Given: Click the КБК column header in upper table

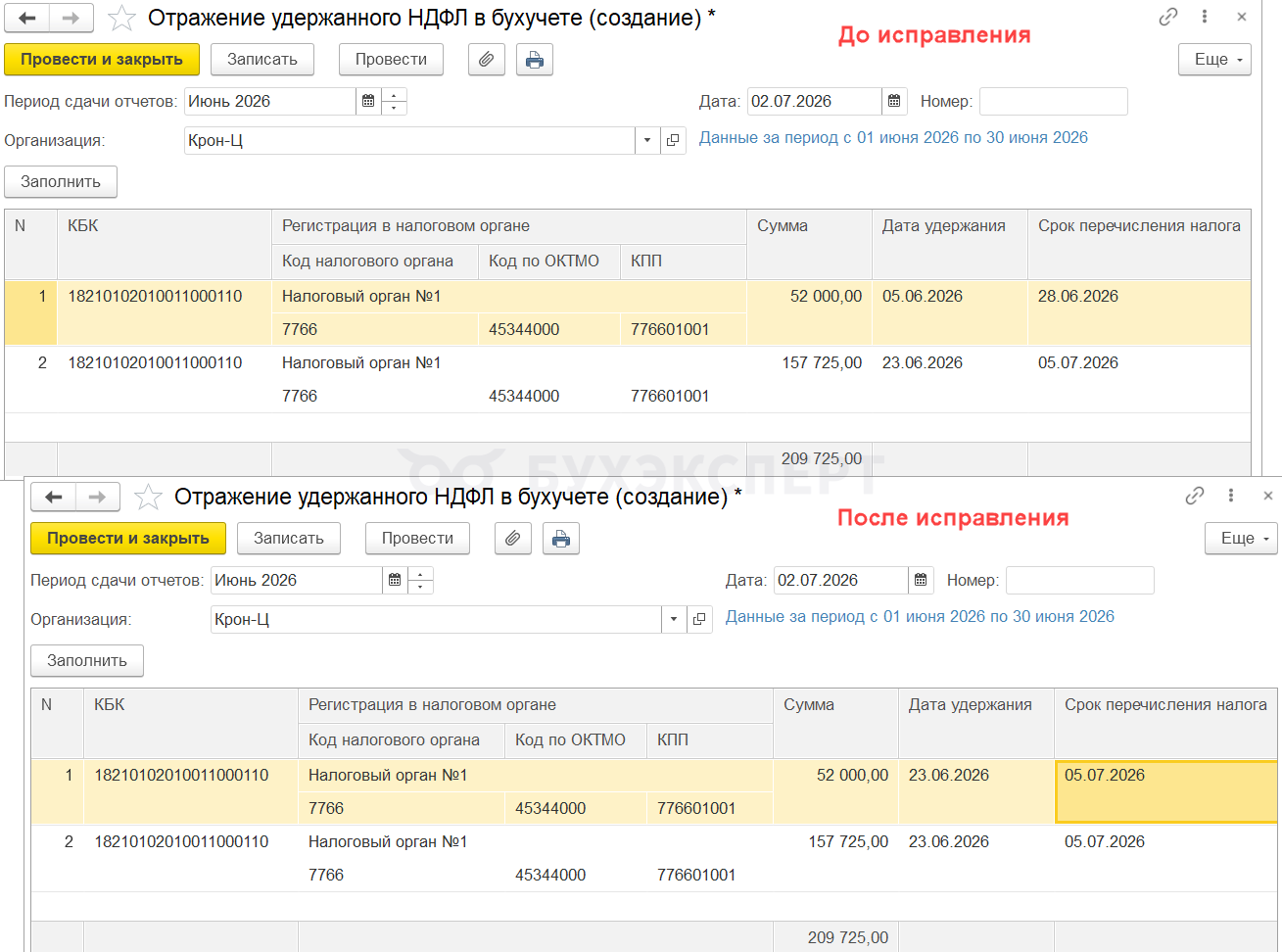Looking at the screenshot, I should (x=165, y=244).
